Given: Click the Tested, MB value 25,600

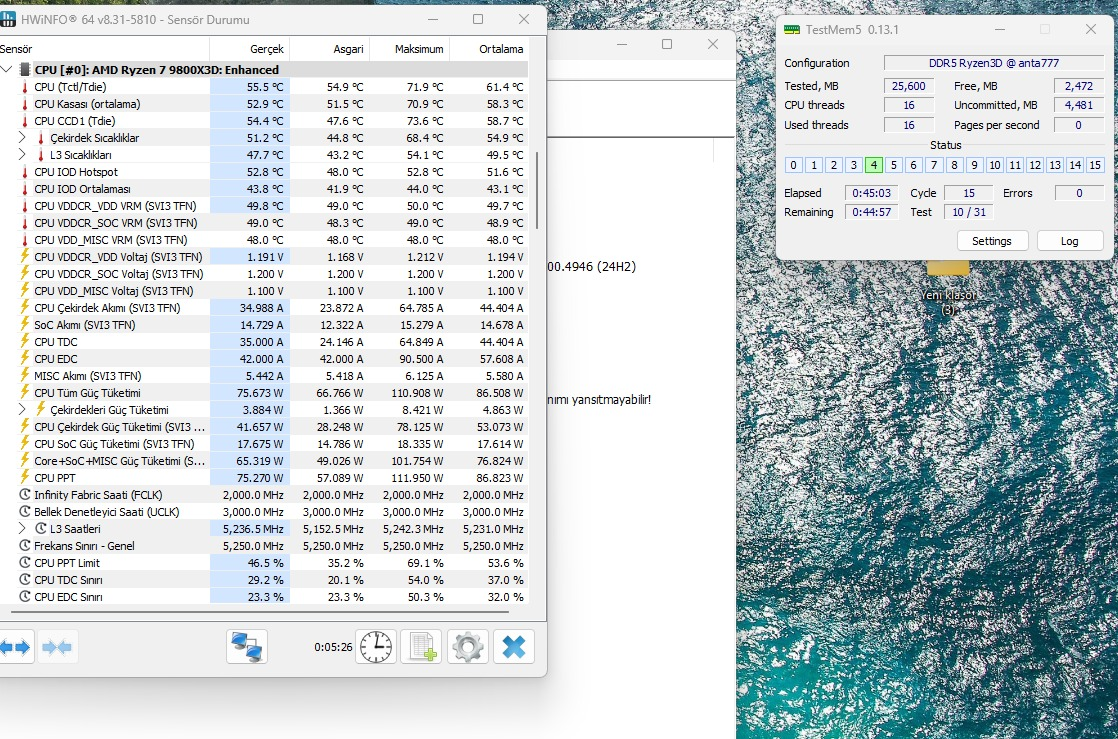Looking at the screenshot, I should coord(908,86).
